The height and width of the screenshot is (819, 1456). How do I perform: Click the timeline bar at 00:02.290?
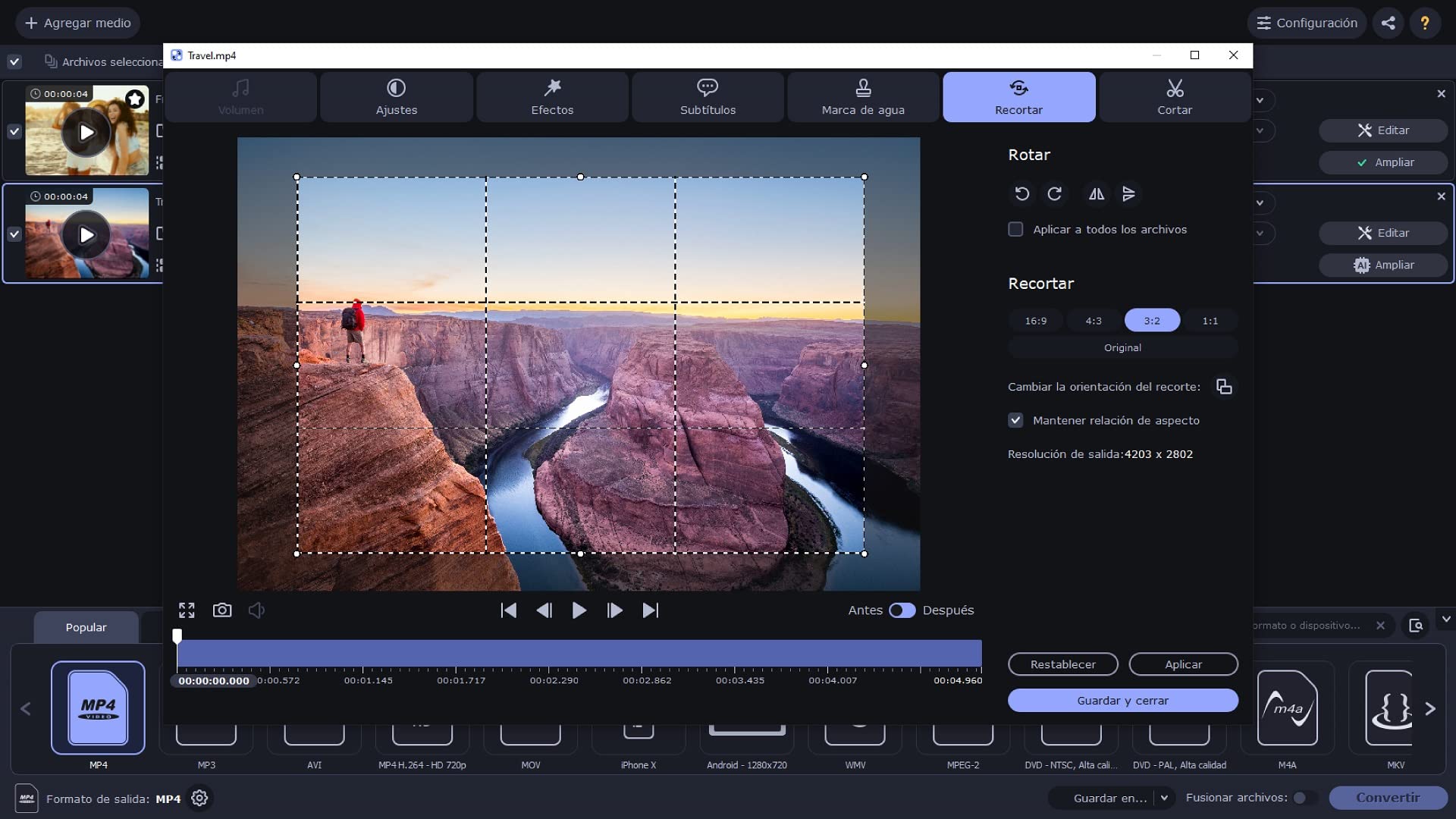tap(554, 653)
